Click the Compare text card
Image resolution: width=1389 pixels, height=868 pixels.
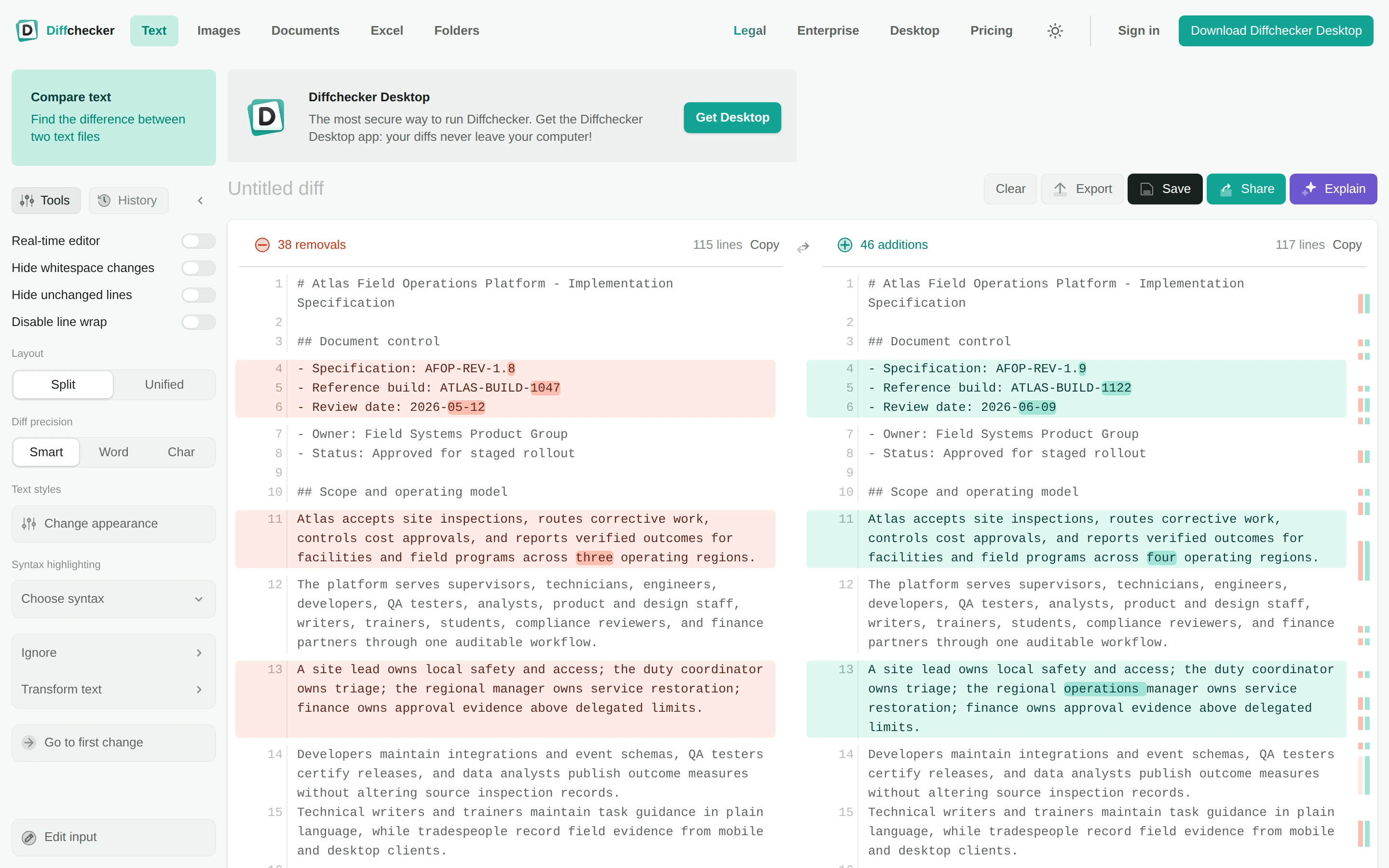(x=114, y=118)
